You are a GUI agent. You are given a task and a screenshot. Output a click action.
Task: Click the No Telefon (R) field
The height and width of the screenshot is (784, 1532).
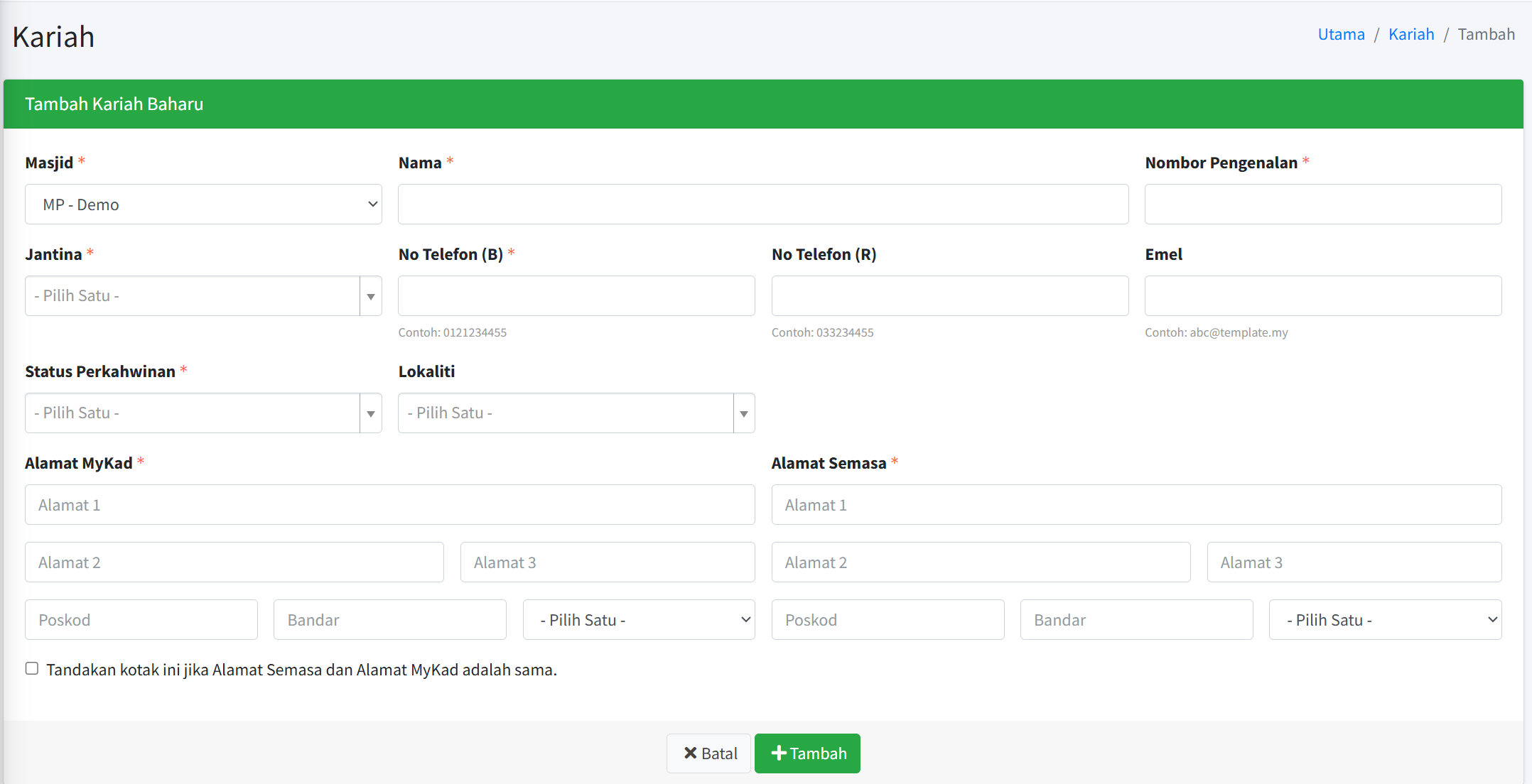[x=950, y=296]
